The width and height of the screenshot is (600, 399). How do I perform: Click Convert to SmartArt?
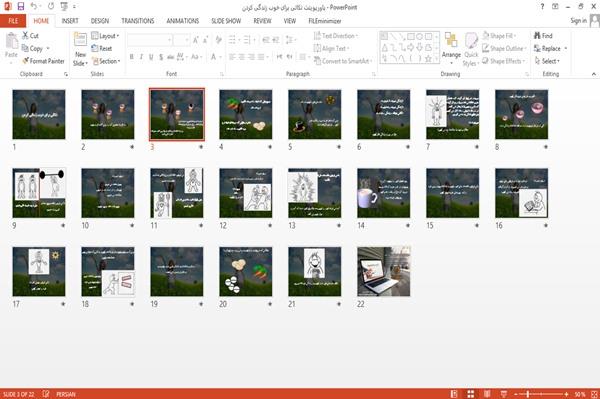click(x=342, y=61)
